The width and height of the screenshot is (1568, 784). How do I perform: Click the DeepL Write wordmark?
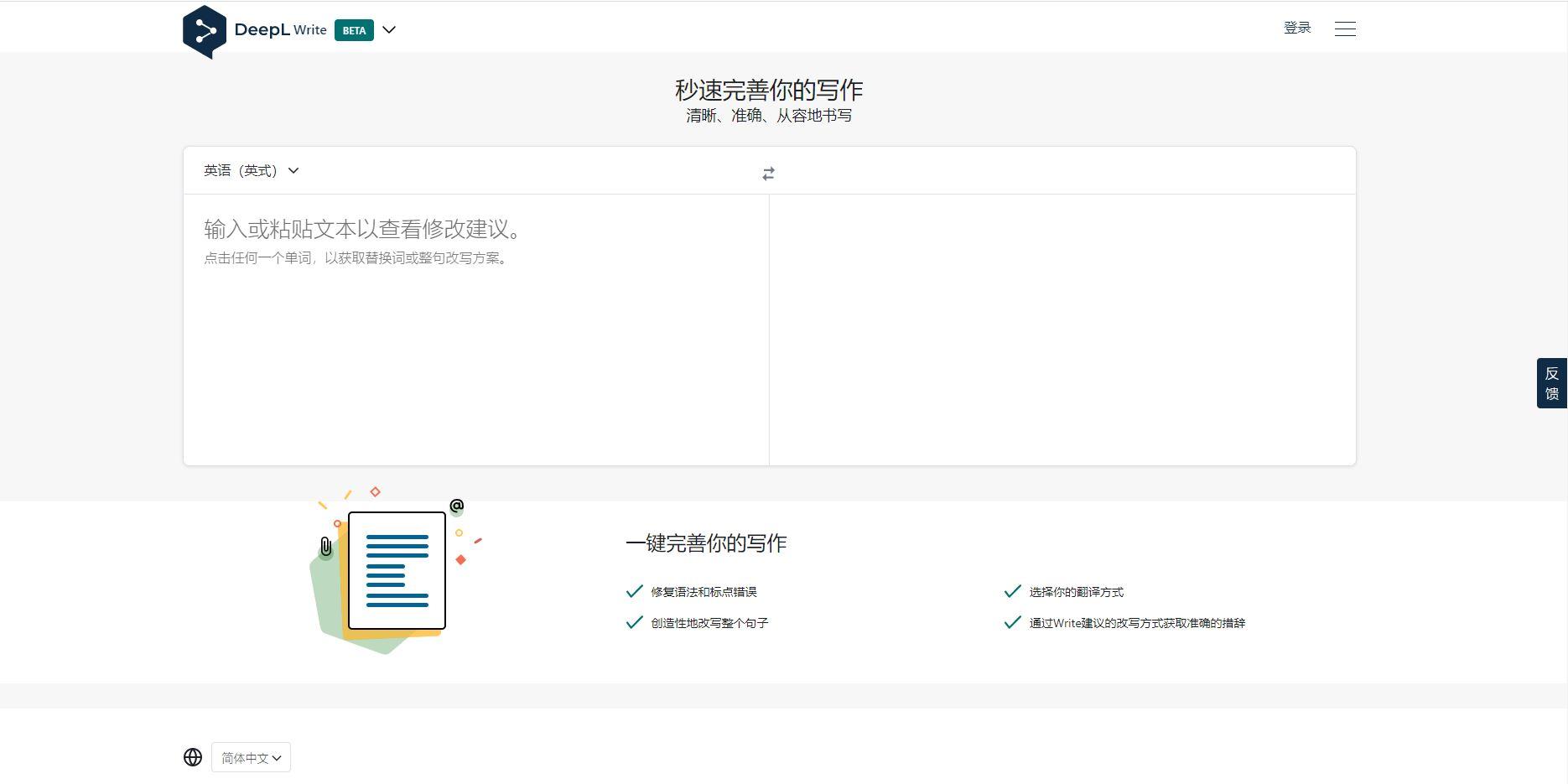coord(280,29)
